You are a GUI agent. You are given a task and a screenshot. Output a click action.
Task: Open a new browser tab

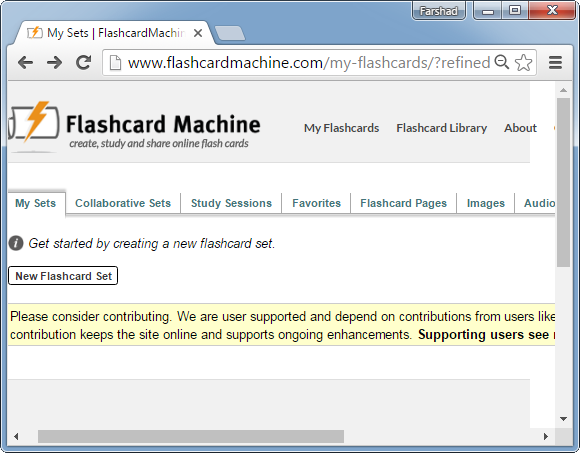point(230,33)
